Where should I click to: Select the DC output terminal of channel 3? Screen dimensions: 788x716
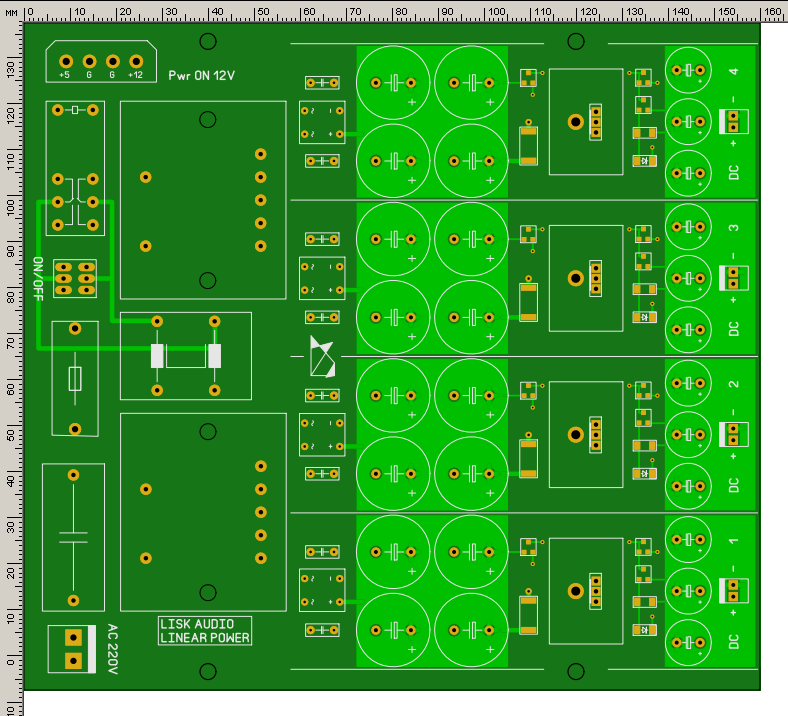tap(734, 278)
